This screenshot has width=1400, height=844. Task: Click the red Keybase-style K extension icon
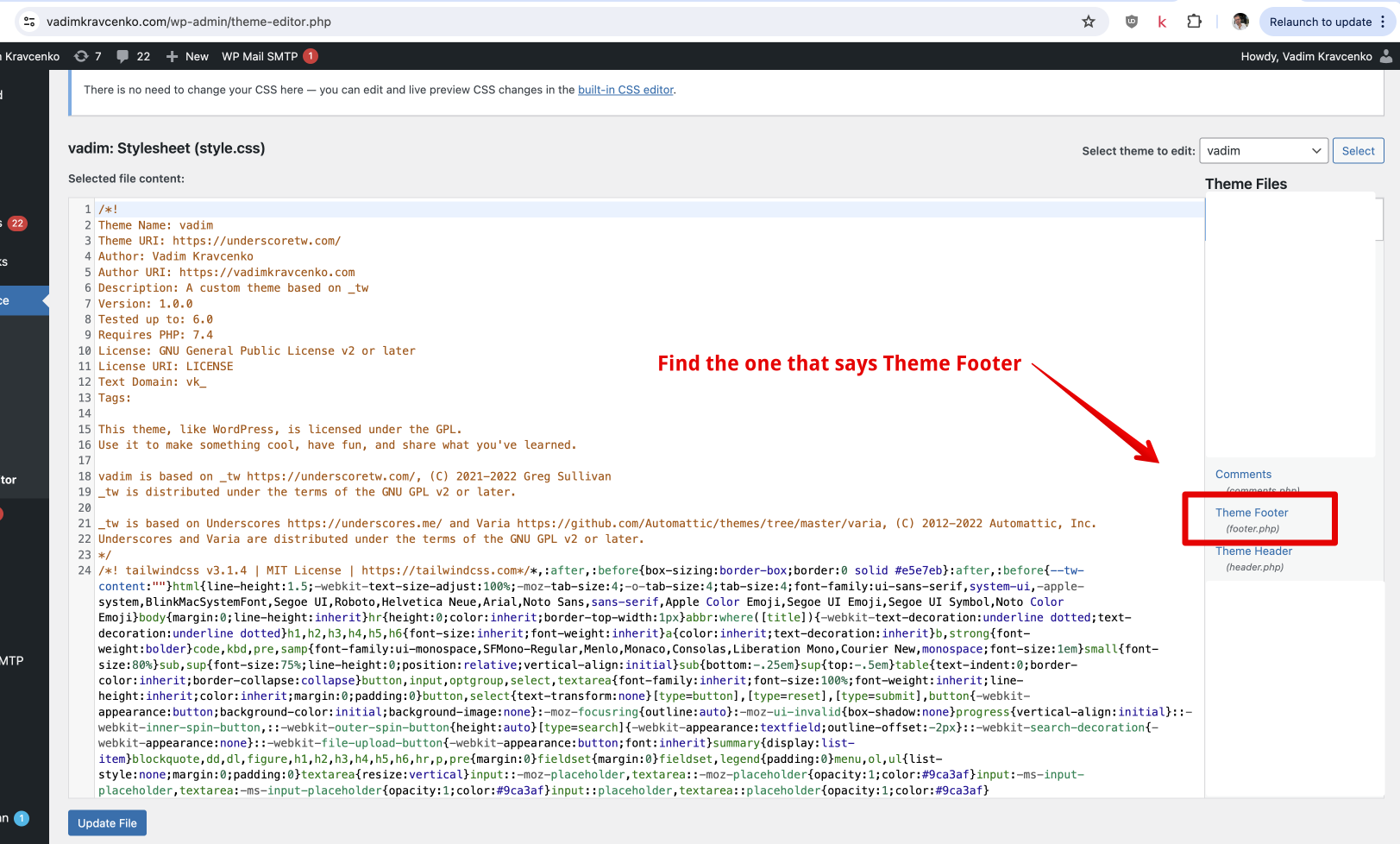[1162, 22]
